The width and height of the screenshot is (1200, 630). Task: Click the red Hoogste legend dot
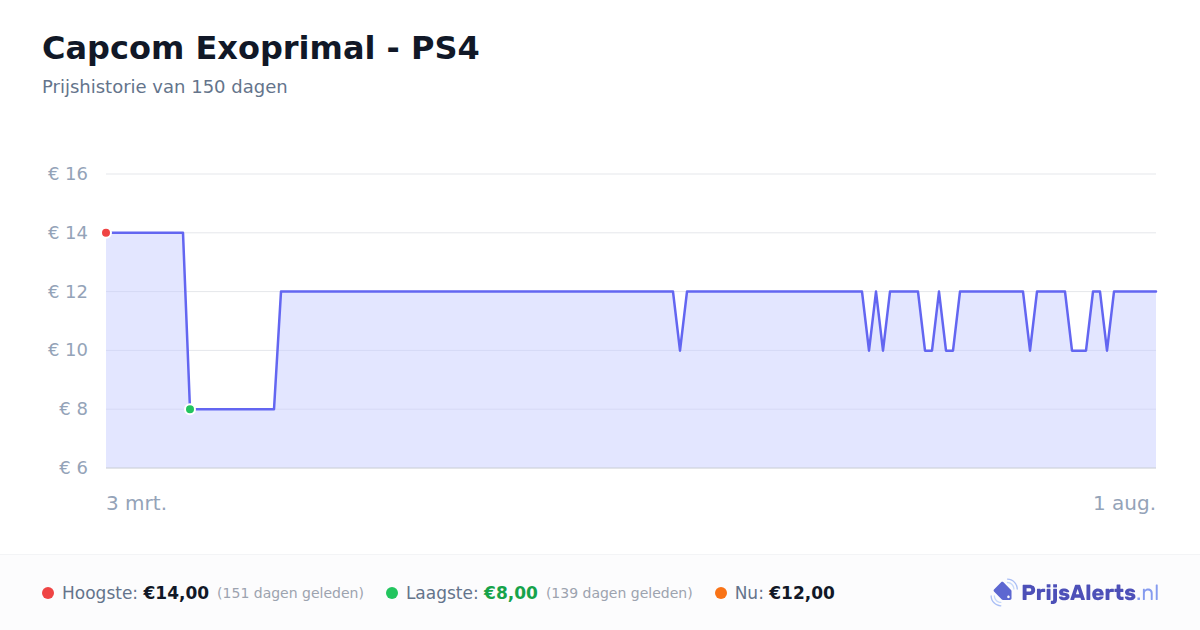[x=48, y=593]
